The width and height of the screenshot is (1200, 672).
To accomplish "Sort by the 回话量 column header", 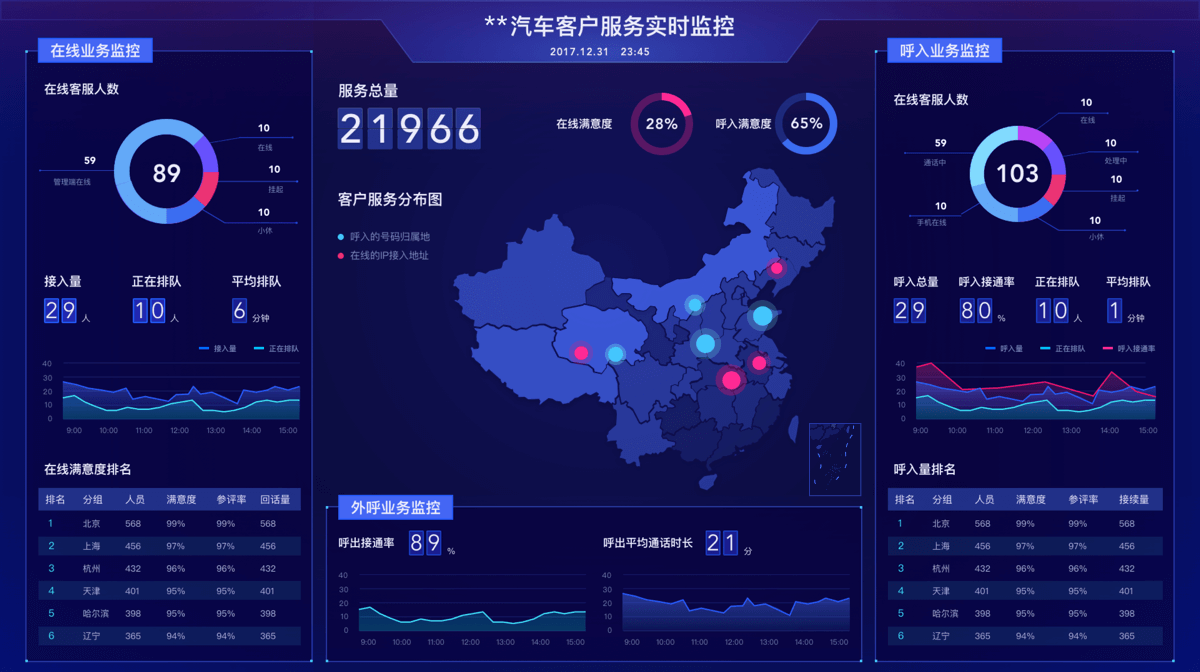I will (x=274, y=499).
